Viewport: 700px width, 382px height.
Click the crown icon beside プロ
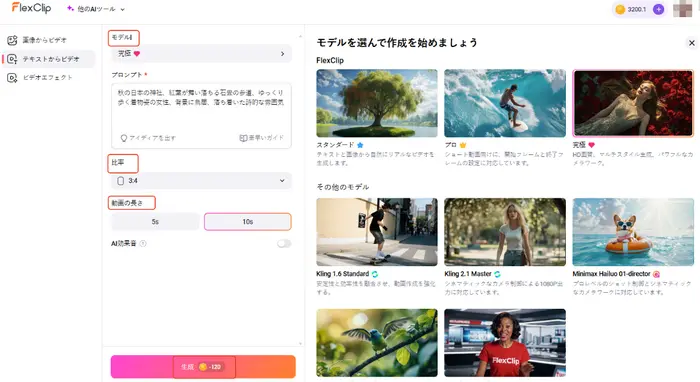tap(463, 145)
